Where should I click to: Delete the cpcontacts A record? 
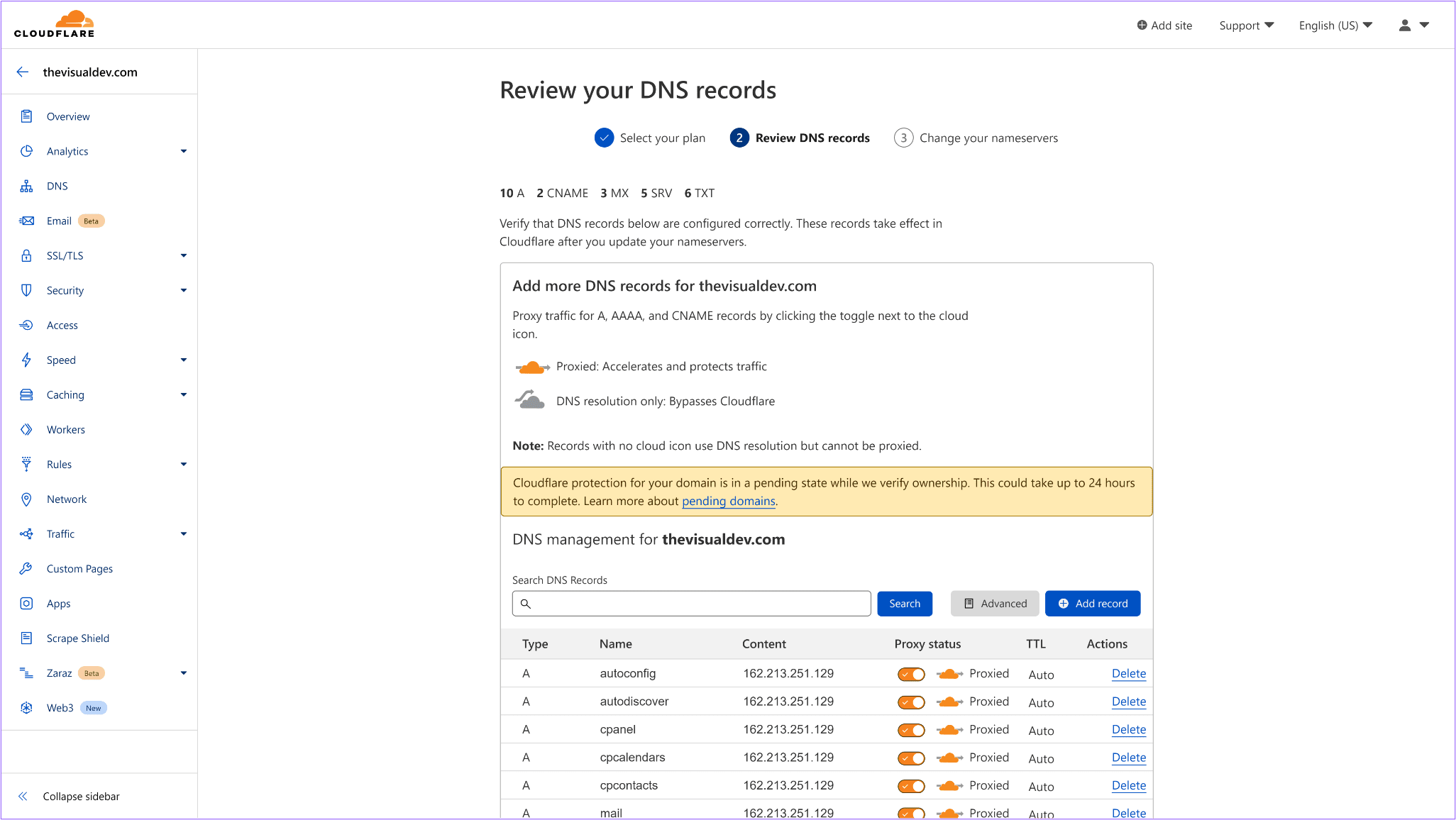(x=1129, y=786)
